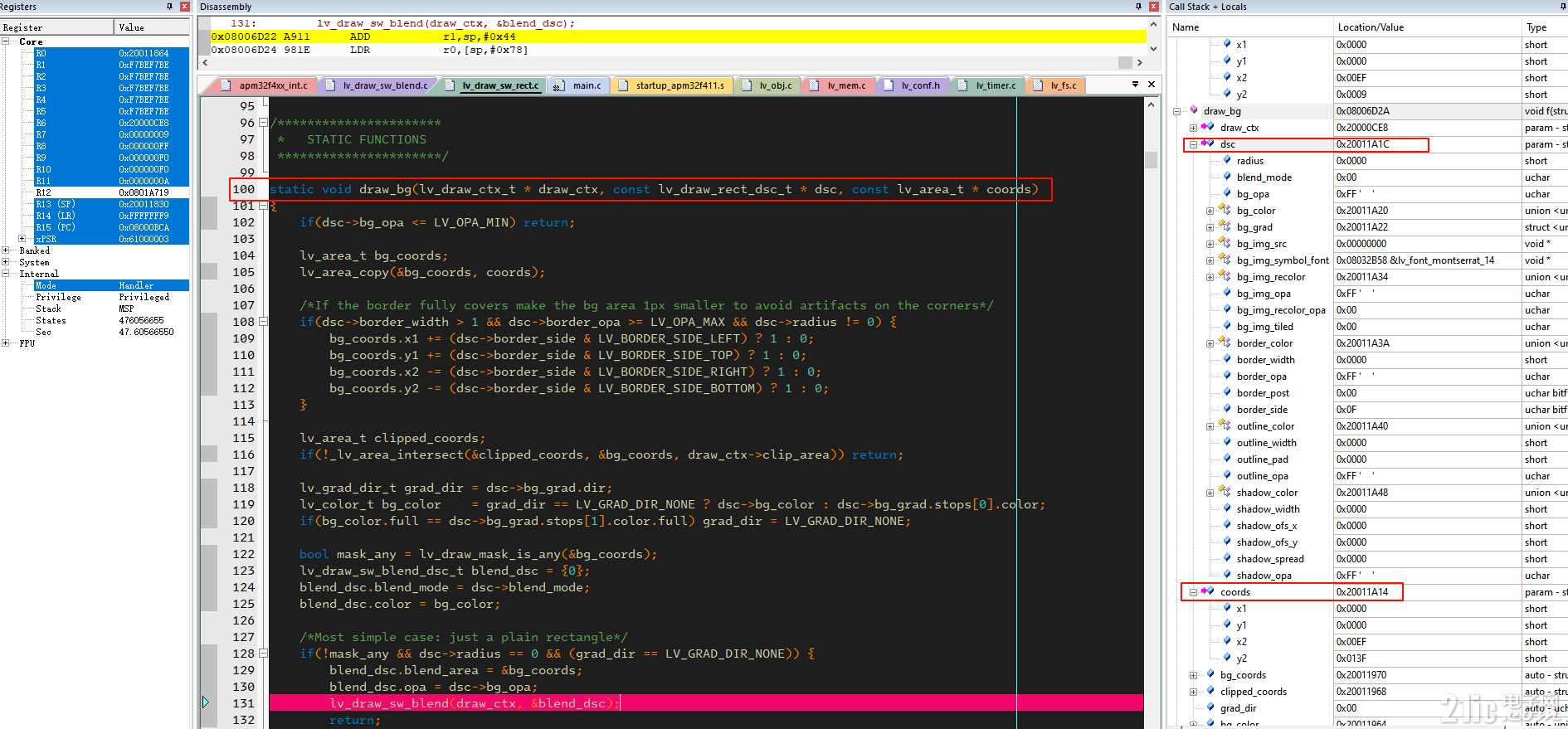Collapse the code fold at line 108
This screenshot has width=1568, height=729.
pyautogui.click(x=263, y=322)
